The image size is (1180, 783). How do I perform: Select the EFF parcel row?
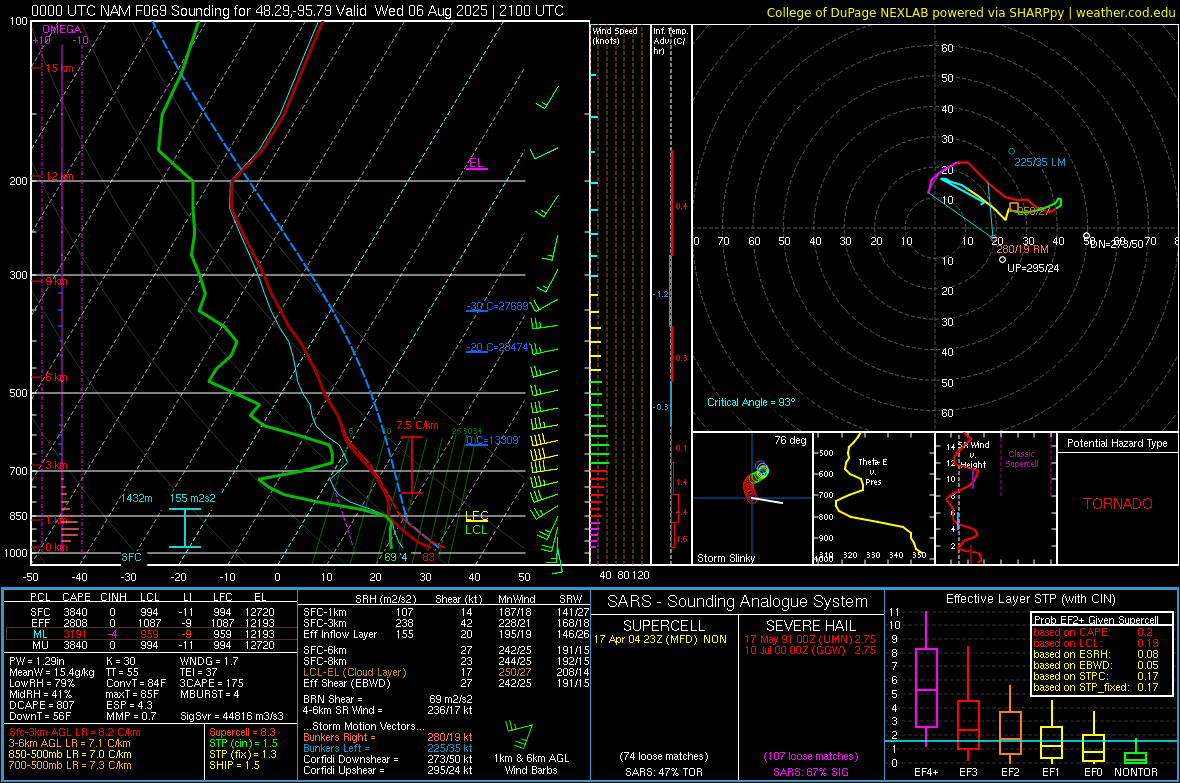151,623
